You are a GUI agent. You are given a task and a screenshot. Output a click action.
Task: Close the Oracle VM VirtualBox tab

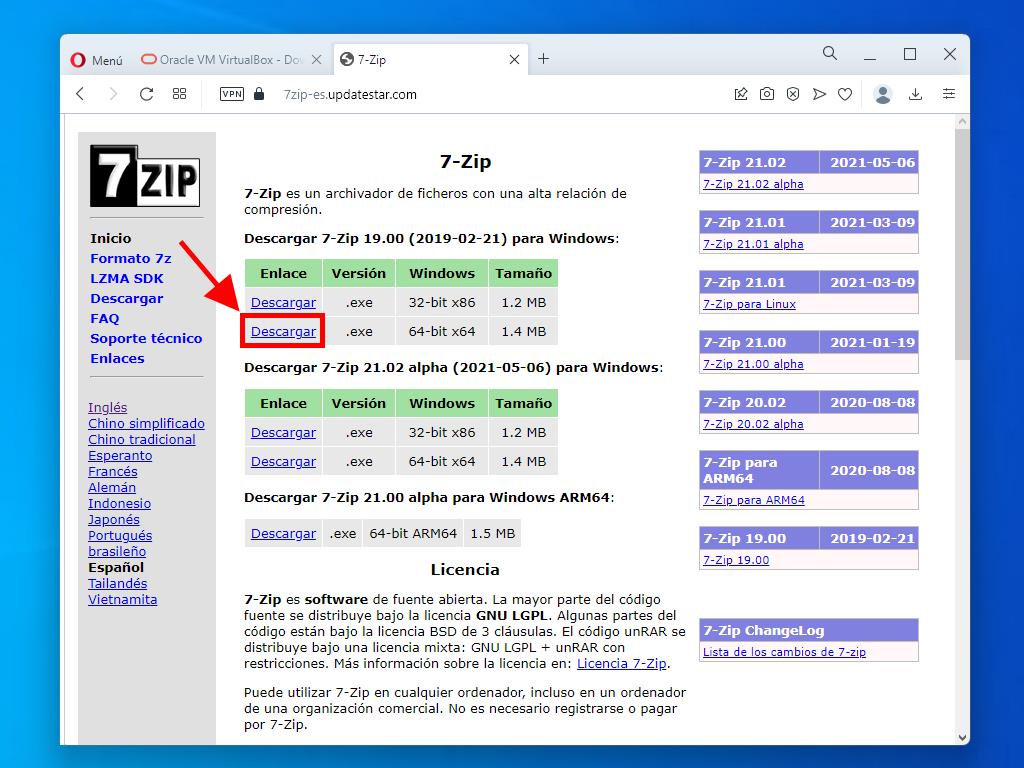[317, 59]
